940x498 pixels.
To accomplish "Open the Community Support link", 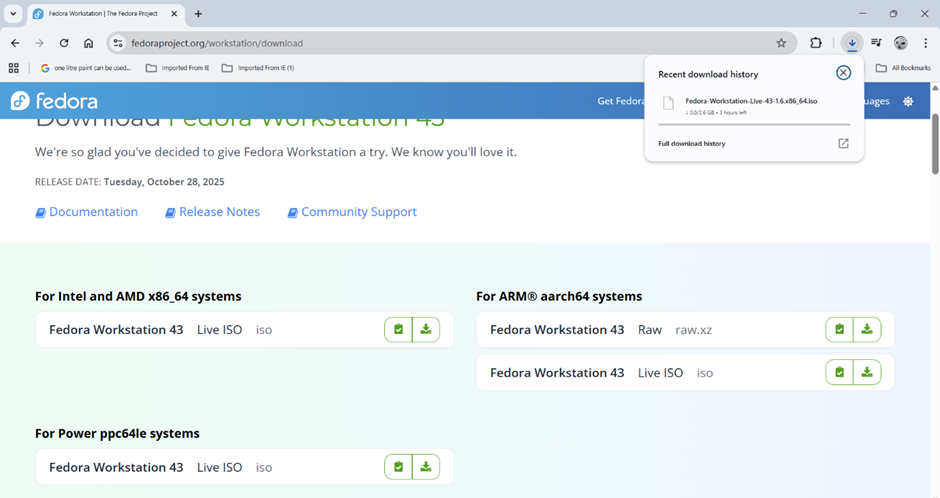I will pyautogui.click(x=358, y=212).
